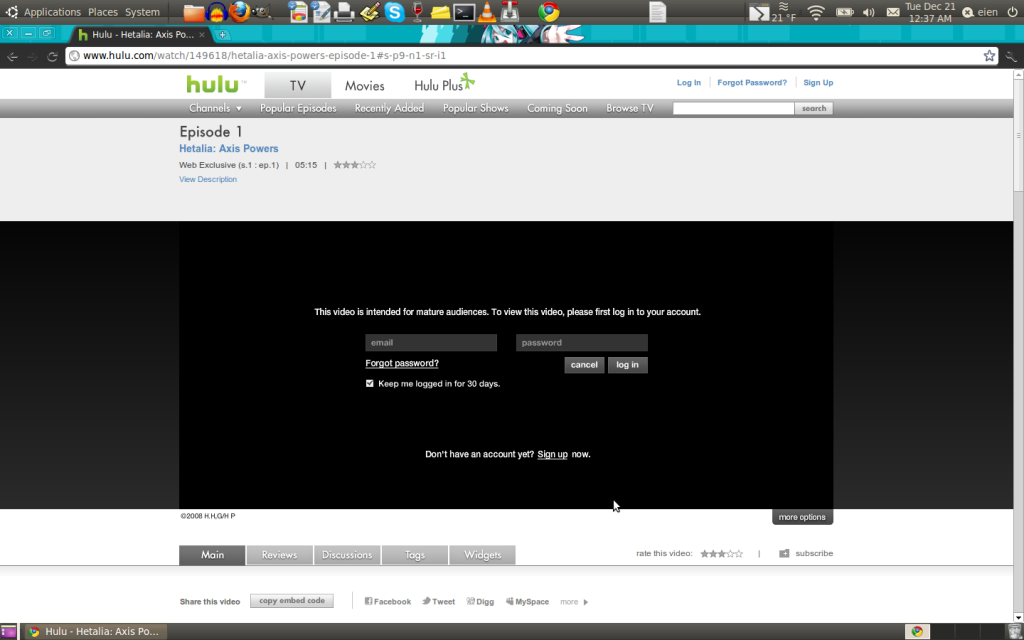Click copy embed code button
This screenshot has width=1024, height=640.
coord(291,601)
